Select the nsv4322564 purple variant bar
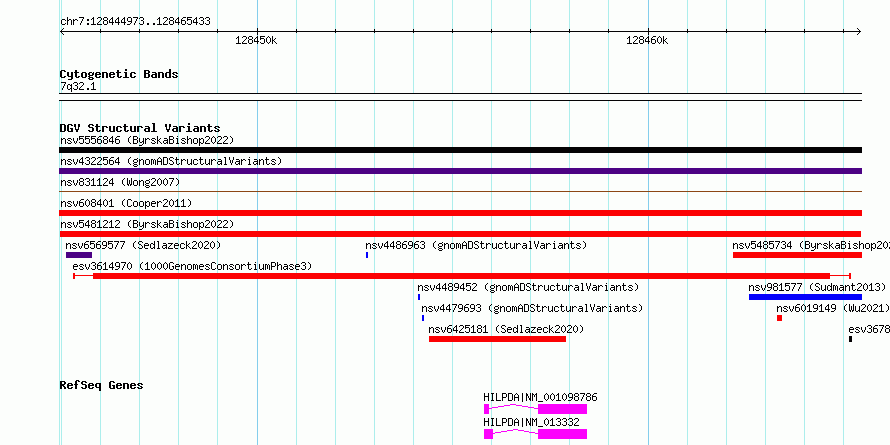This screenshot has height=445, width=890. pos(460,171)
